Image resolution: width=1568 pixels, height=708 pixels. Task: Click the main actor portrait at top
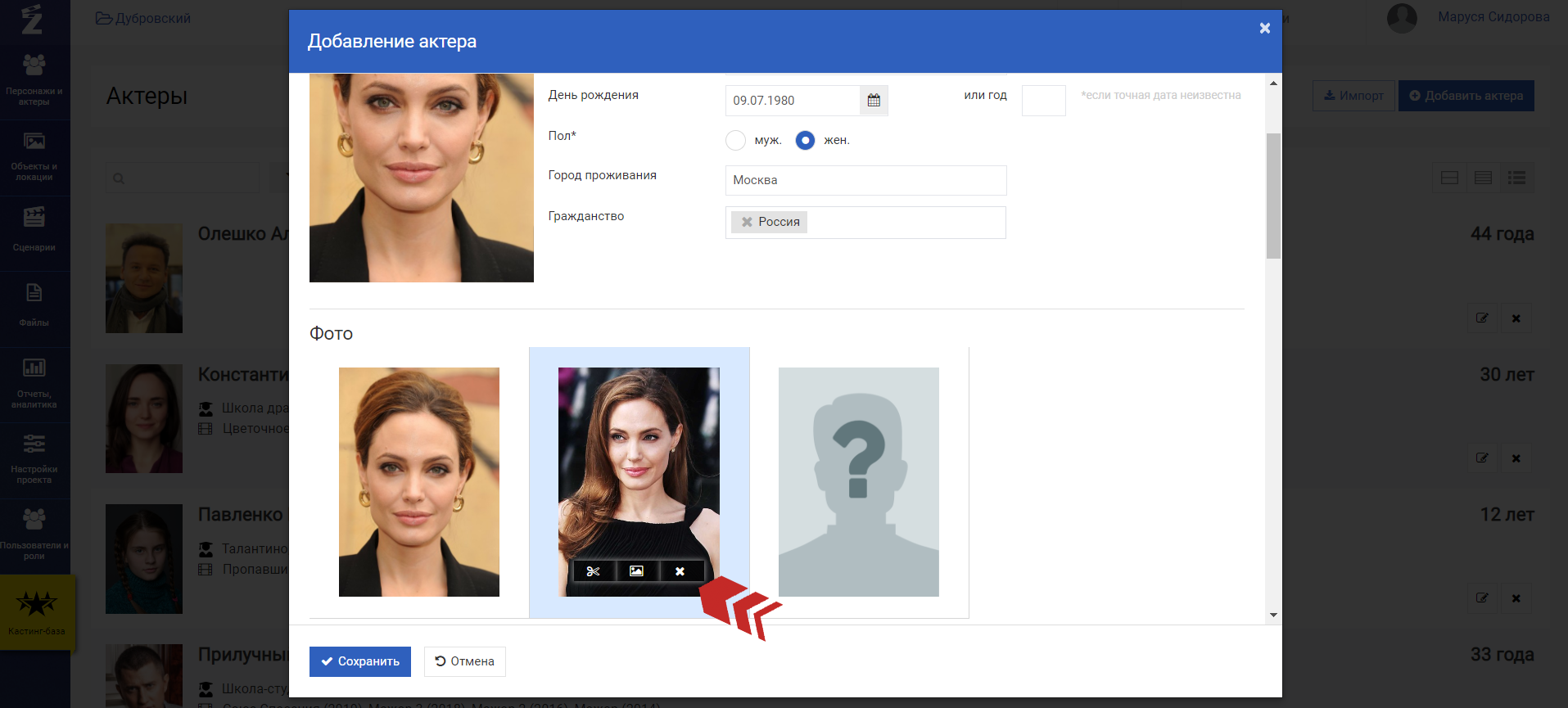pos(422,178)
